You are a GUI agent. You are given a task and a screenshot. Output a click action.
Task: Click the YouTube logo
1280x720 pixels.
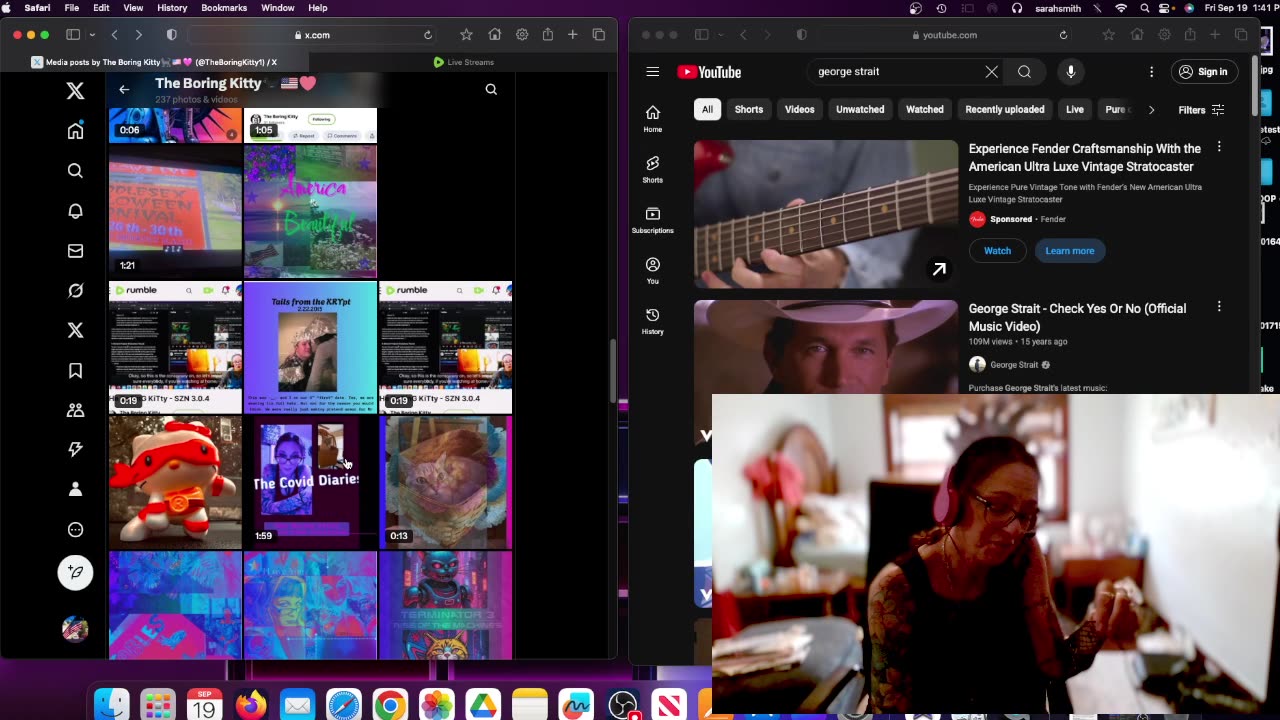(x=709, y=72)
